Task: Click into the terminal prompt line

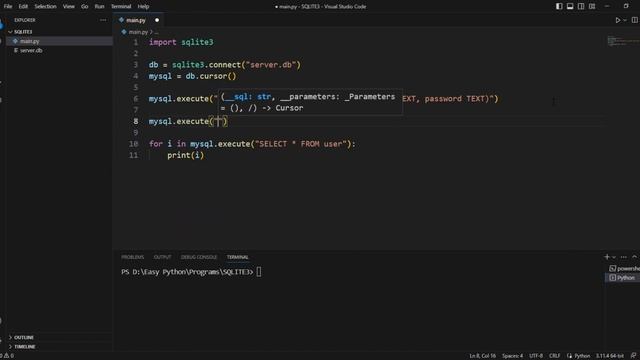Action: [191, 272]
